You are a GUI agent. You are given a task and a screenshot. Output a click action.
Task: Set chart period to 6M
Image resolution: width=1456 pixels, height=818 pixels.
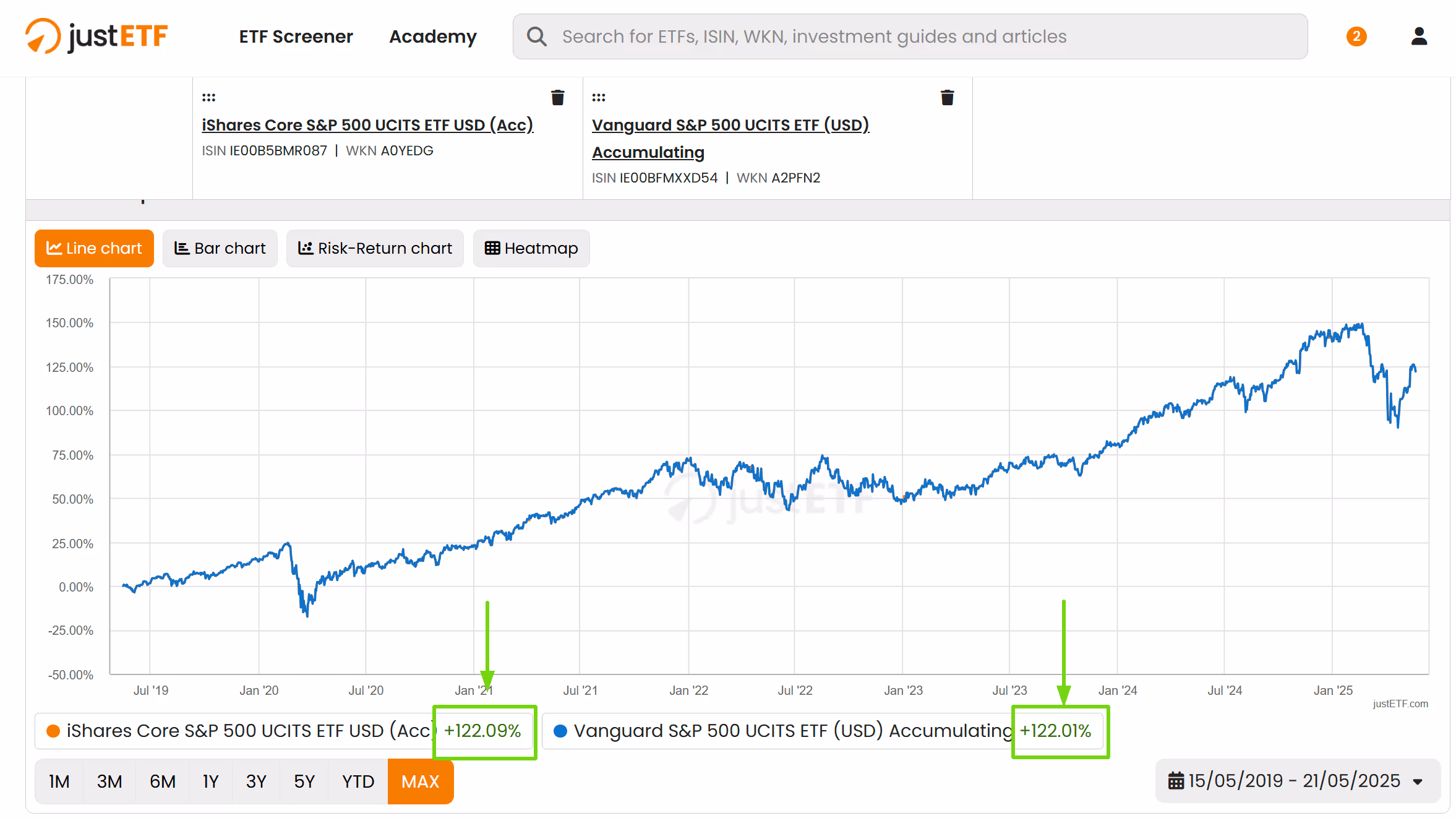[x=163, y=781]
